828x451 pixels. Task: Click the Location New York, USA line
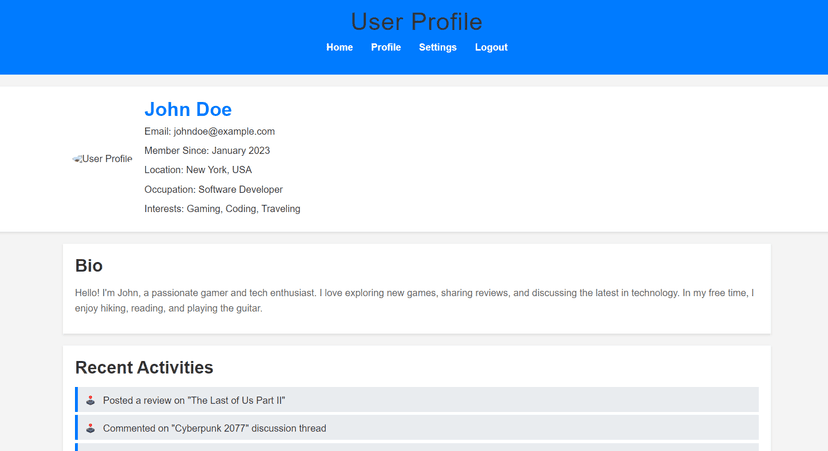click(198, 170)
